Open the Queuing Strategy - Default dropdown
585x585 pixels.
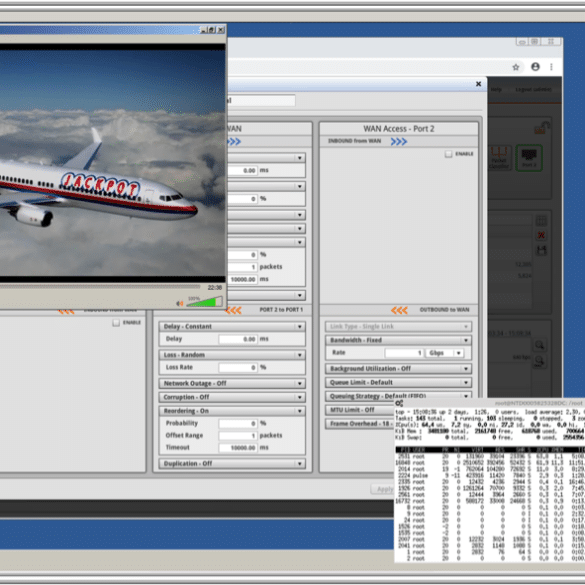(x=398, y=395)
